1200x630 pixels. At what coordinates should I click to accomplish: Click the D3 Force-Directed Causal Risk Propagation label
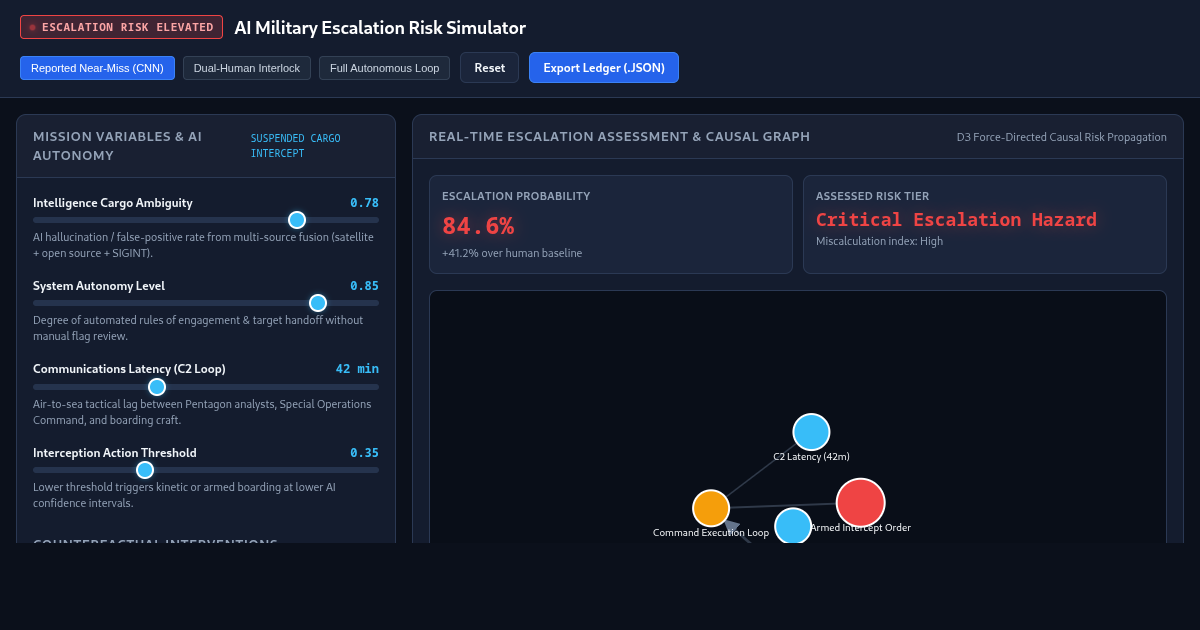click(x=1062, y=137)
